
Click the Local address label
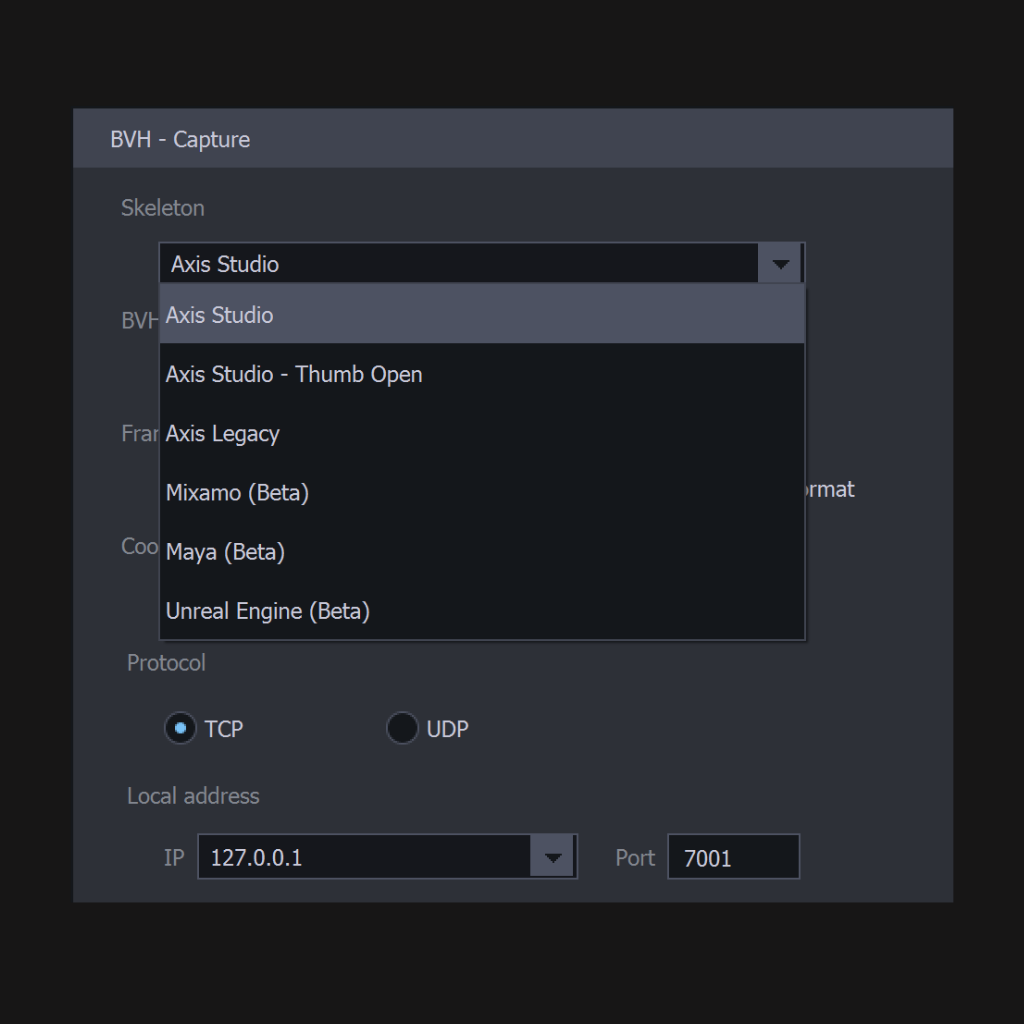[193, 796]
